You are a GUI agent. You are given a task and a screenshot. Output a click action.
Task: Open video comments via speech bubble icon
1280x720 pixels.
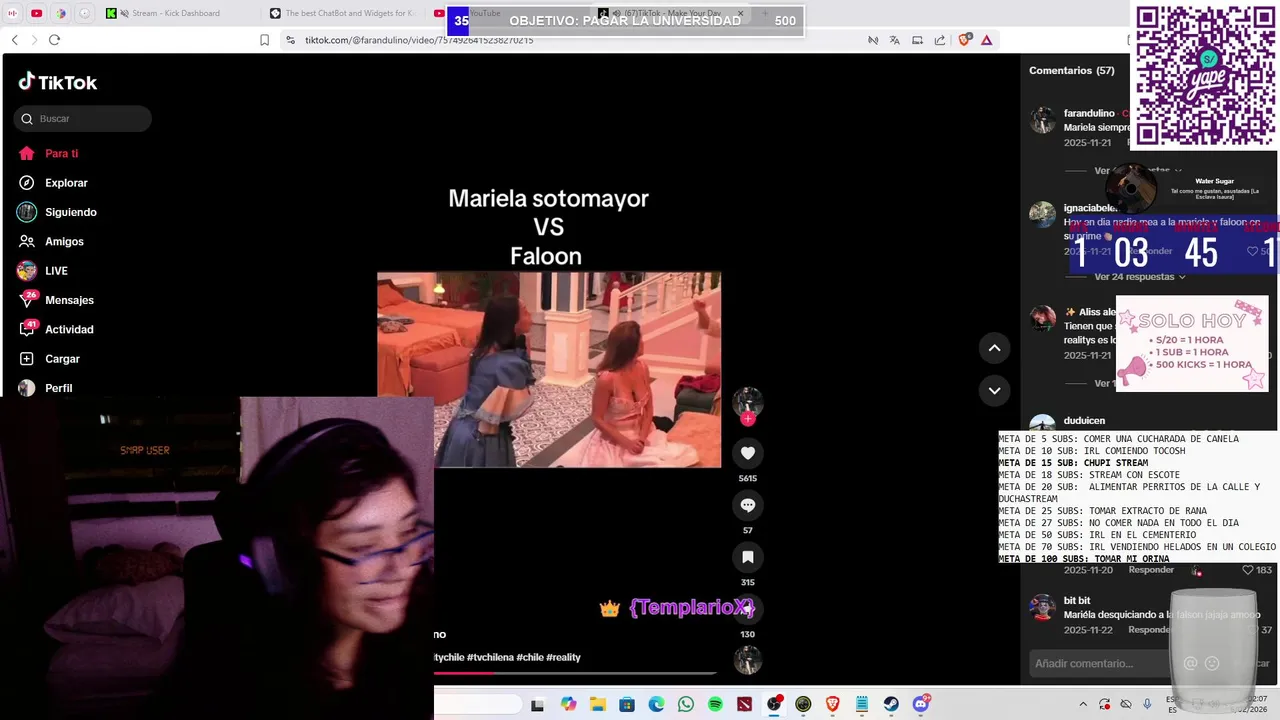pos(747,505)
